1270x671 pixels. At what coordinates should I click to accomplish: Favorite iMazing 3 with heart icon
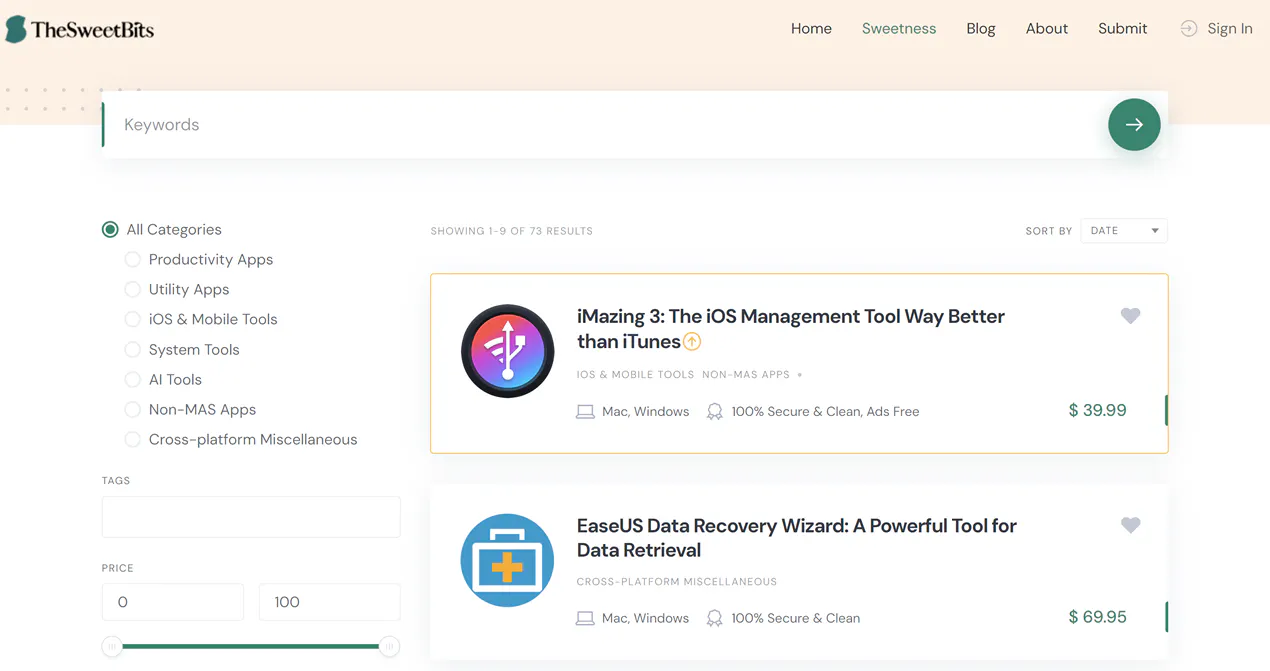[1130, 316]
